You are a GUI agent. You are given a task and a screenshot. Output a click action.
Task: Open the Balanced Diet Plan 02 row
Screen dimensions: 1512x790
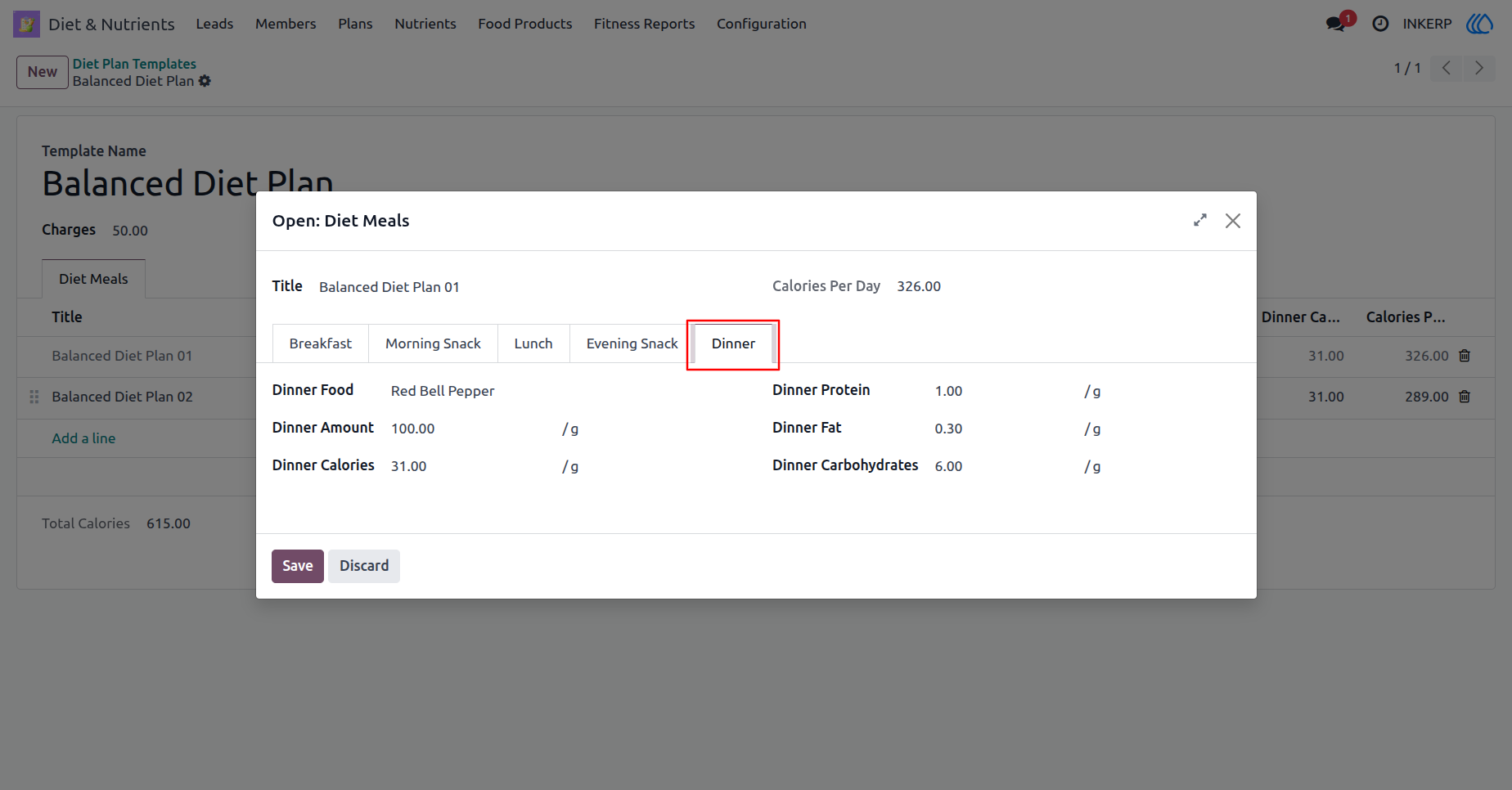(x=122, y=397)
